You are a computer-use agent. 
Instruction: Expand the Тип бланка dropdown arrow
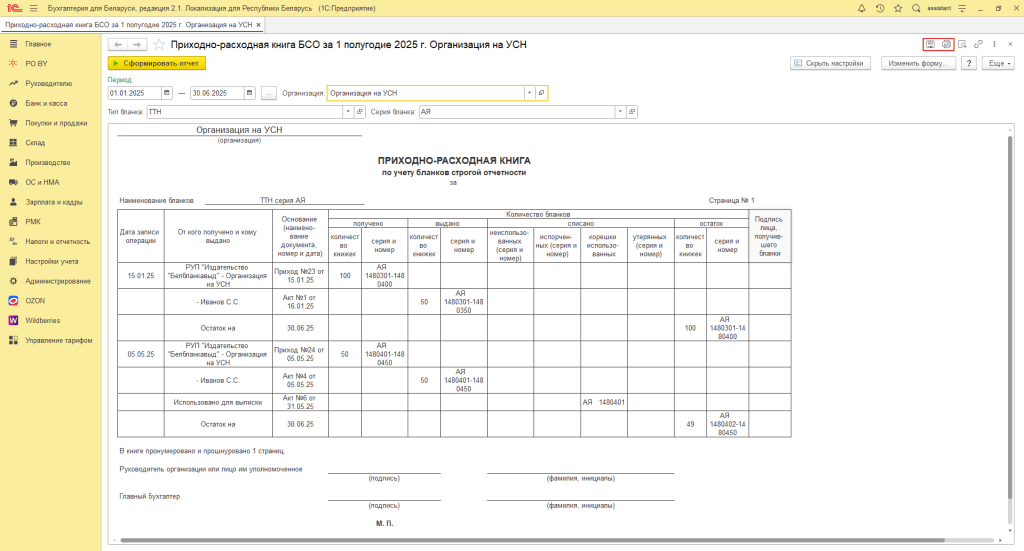pos(347,112)
